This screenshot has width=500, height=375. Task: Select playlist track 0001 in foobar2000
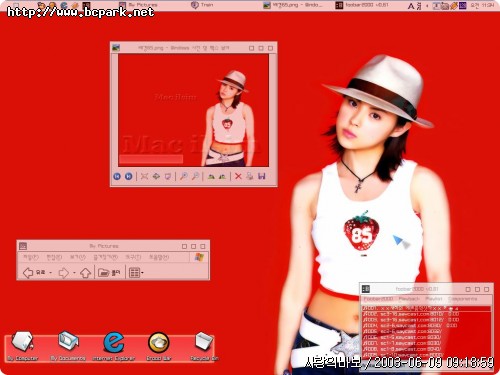427,309
